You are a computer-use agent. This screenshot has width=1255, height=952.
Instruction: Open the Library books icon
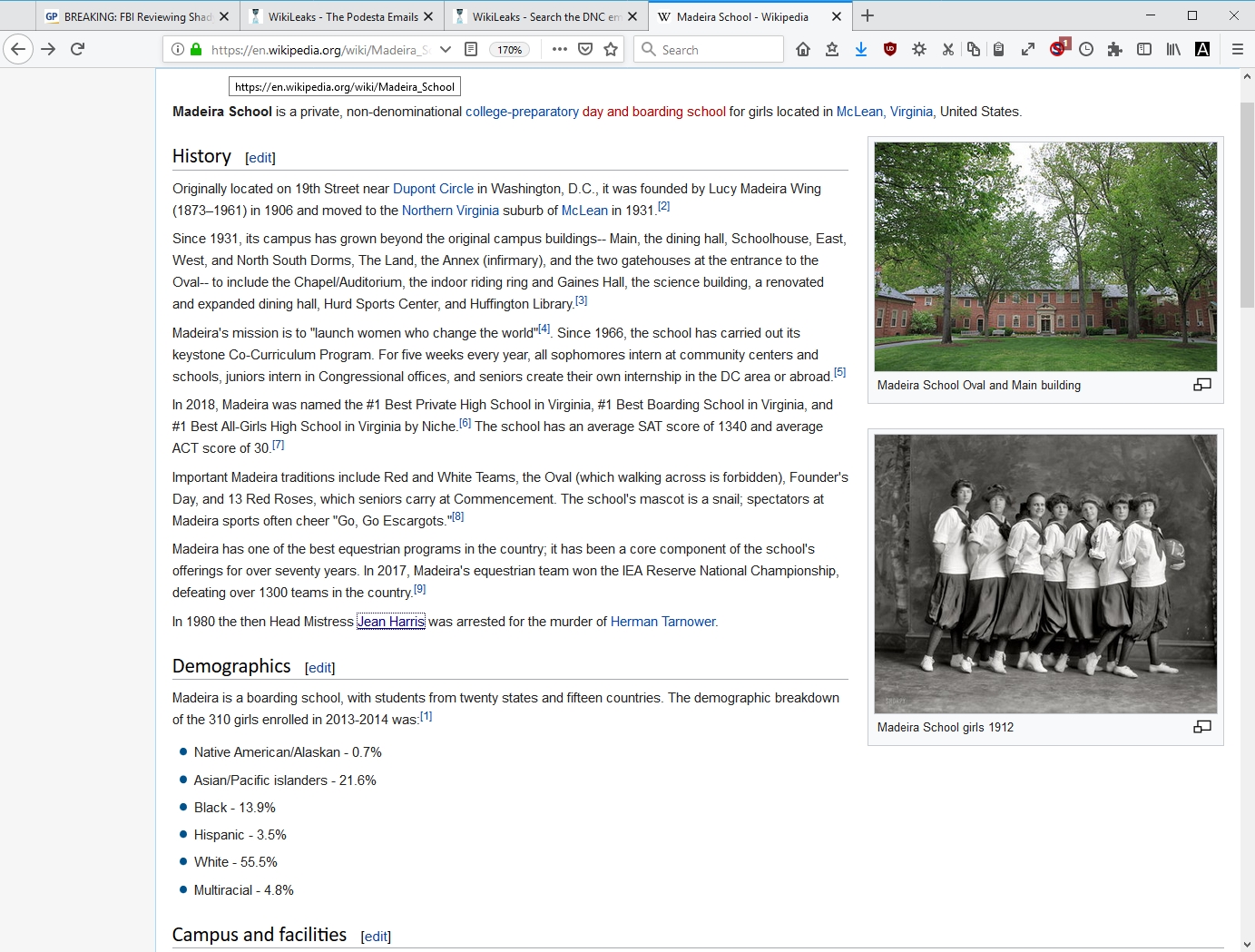pyautogui.click(x=1173, y=49)
